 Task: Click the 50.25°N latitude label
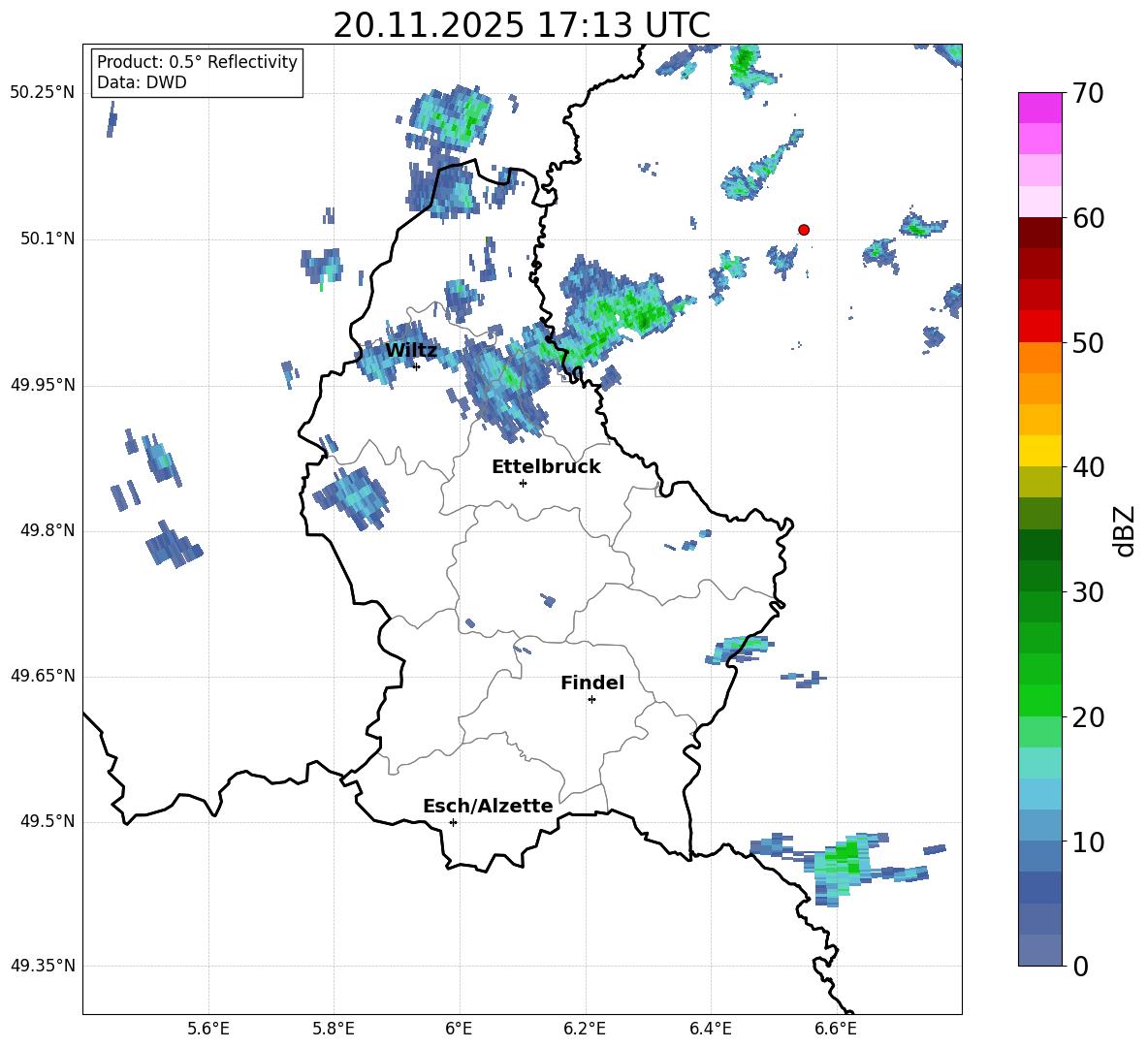pyautogui.click(x=43, y=93)
